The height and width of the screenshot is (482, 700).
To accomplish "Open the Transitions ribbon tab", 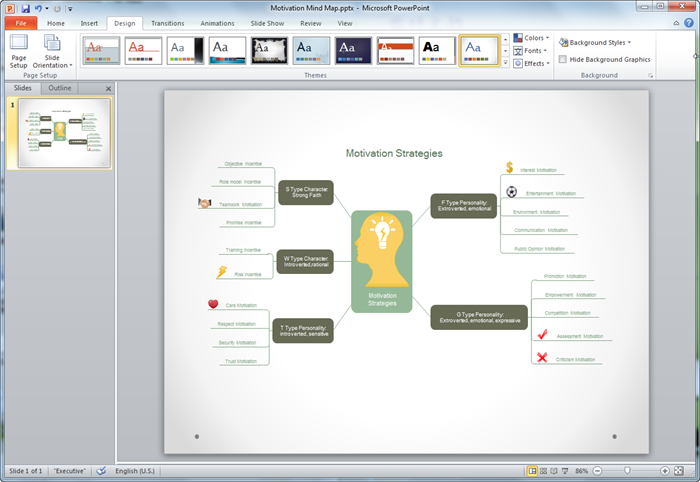I will (x=168, y=22).
